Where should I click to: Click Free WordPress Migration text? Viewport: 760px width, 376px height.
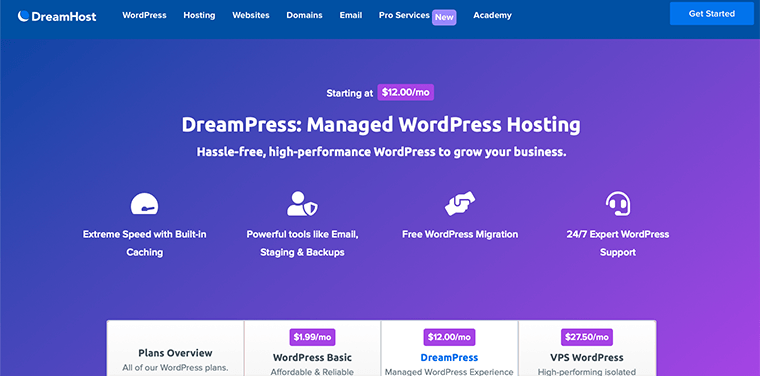tap(460, 235)
